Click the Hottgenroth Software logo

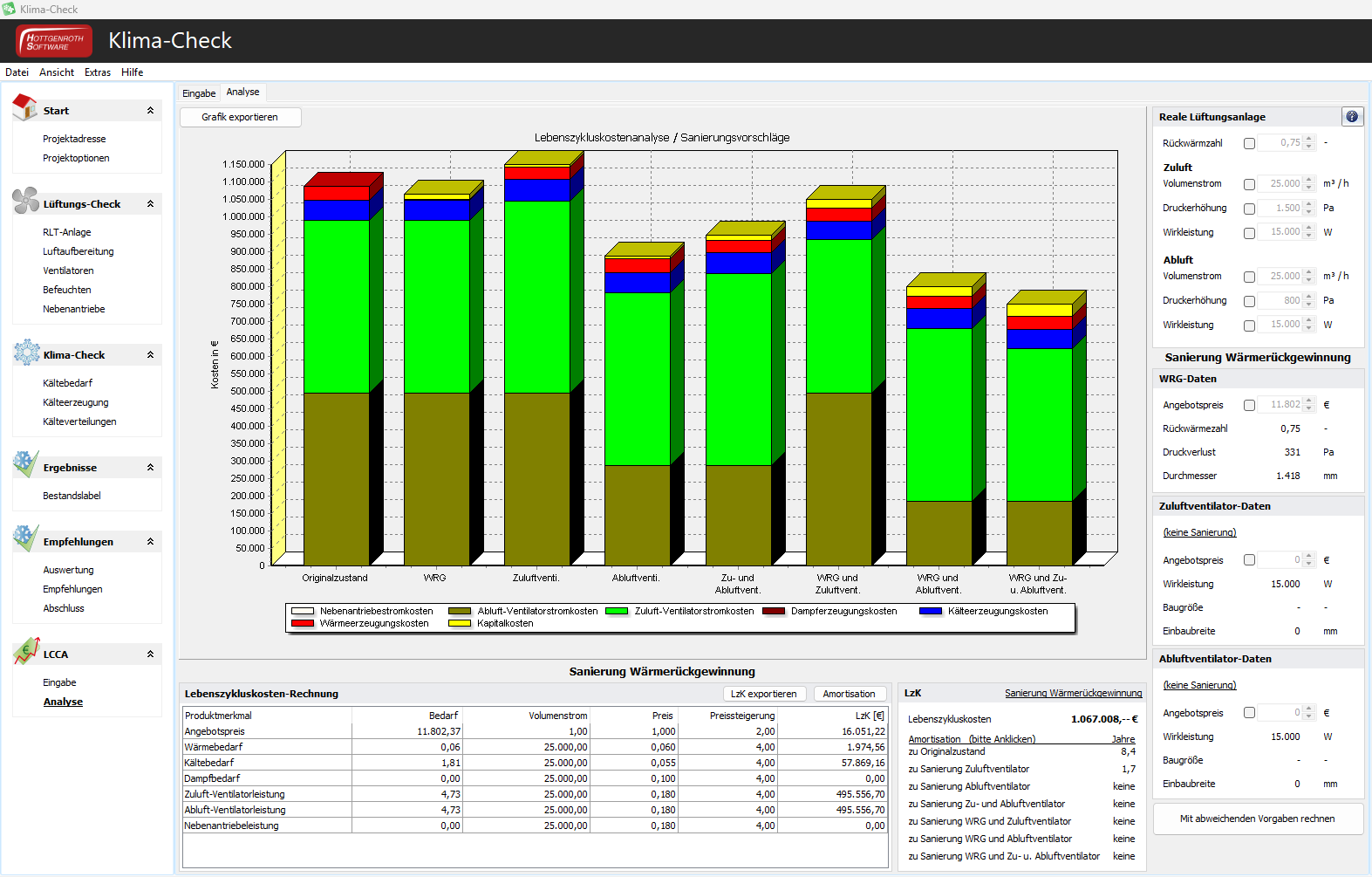pyautogui.click(x=54, y=41)
